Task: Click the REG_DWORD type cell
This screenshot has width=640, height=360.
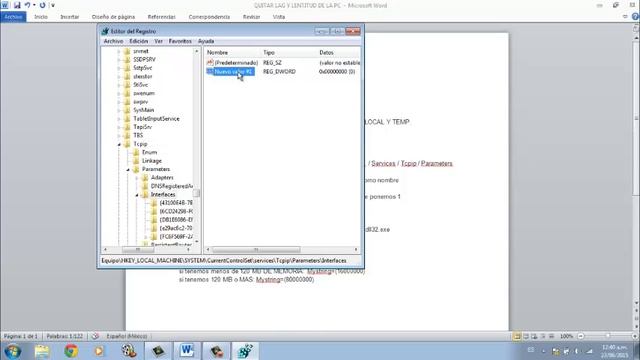Action: 279,71
